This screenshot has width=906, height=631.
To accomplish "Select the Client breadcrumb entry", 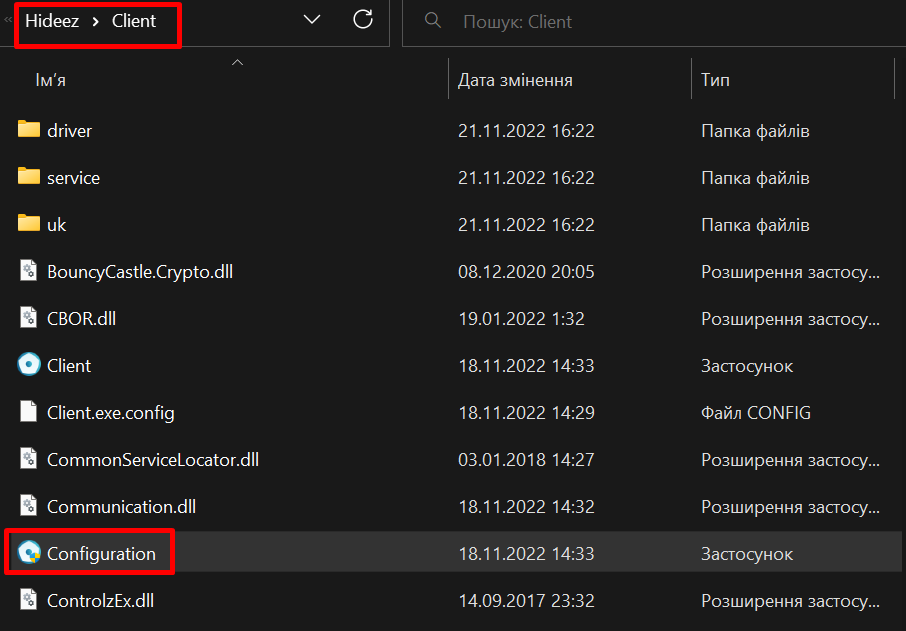I will (x=133, y=19).
